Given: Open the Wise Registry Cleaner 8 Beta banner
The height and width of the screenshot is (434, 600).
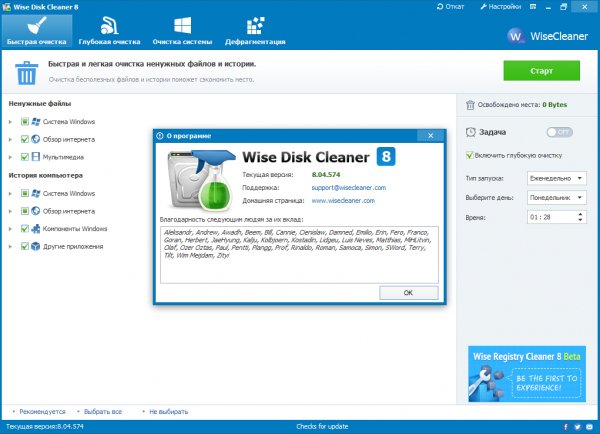Looking at the screenshot, I should coord(527,374).
